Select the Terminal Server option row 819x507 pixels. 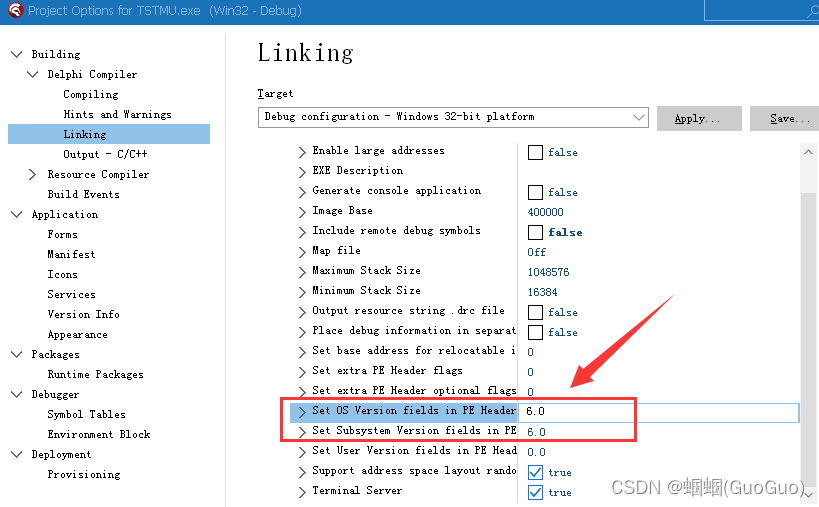(357, 491)
